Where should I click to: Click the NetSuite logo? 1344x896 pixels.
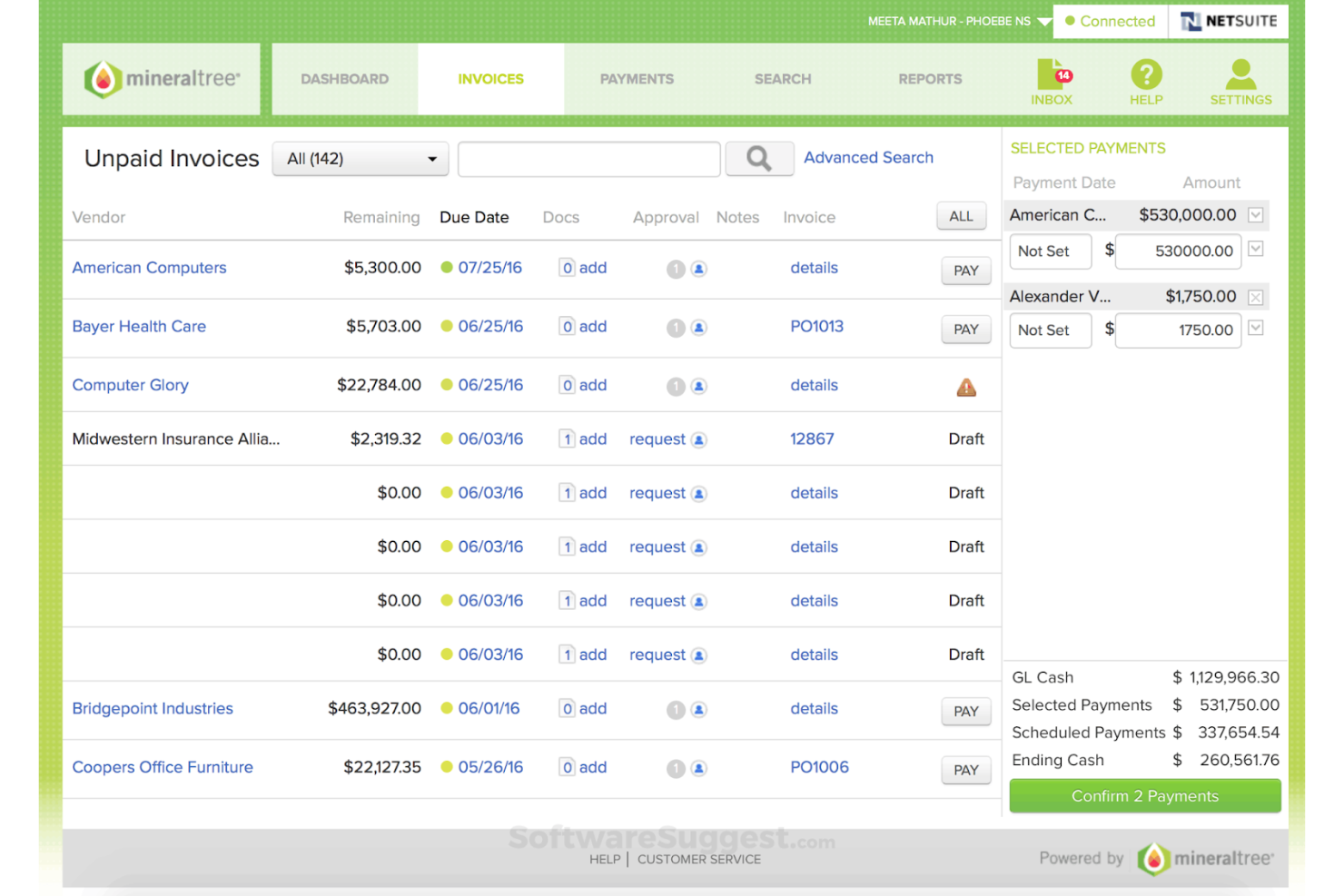1228,21
